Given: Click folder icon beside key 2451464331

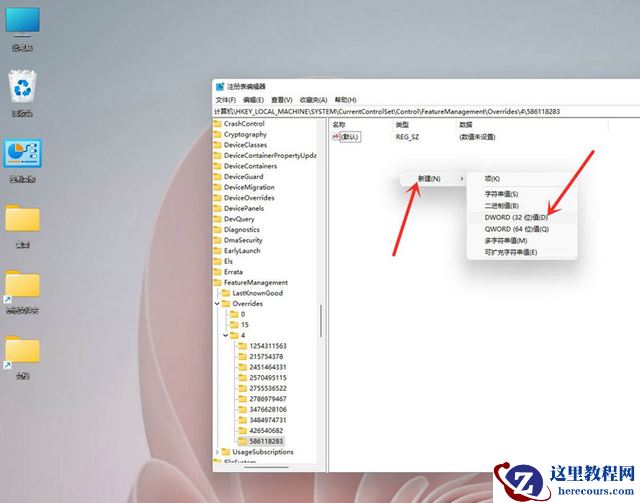Looking at the screenshot, I should coord(243,367).
